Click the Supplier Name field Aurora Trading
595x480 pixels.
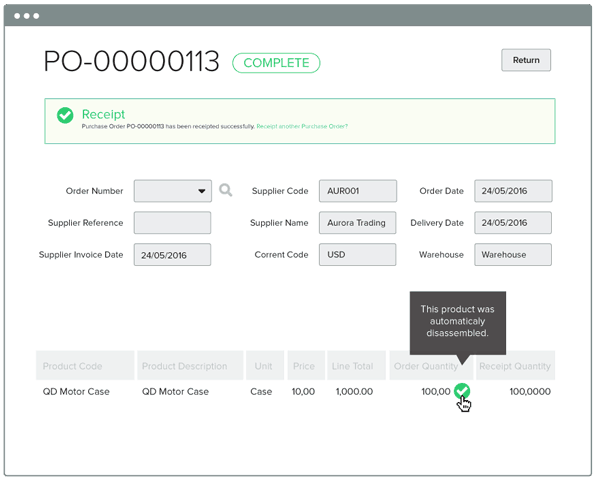pos(357,223)
